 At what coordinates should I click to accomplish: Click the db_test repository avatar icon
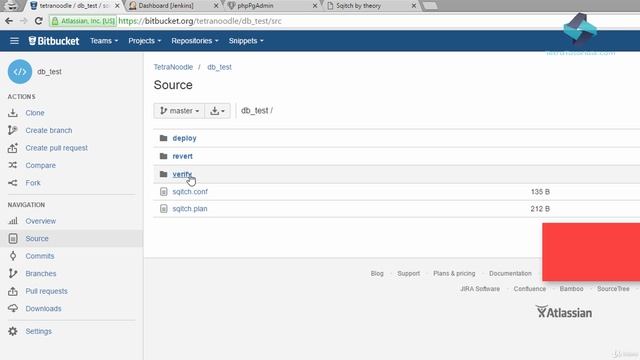[x=20, y=72]
